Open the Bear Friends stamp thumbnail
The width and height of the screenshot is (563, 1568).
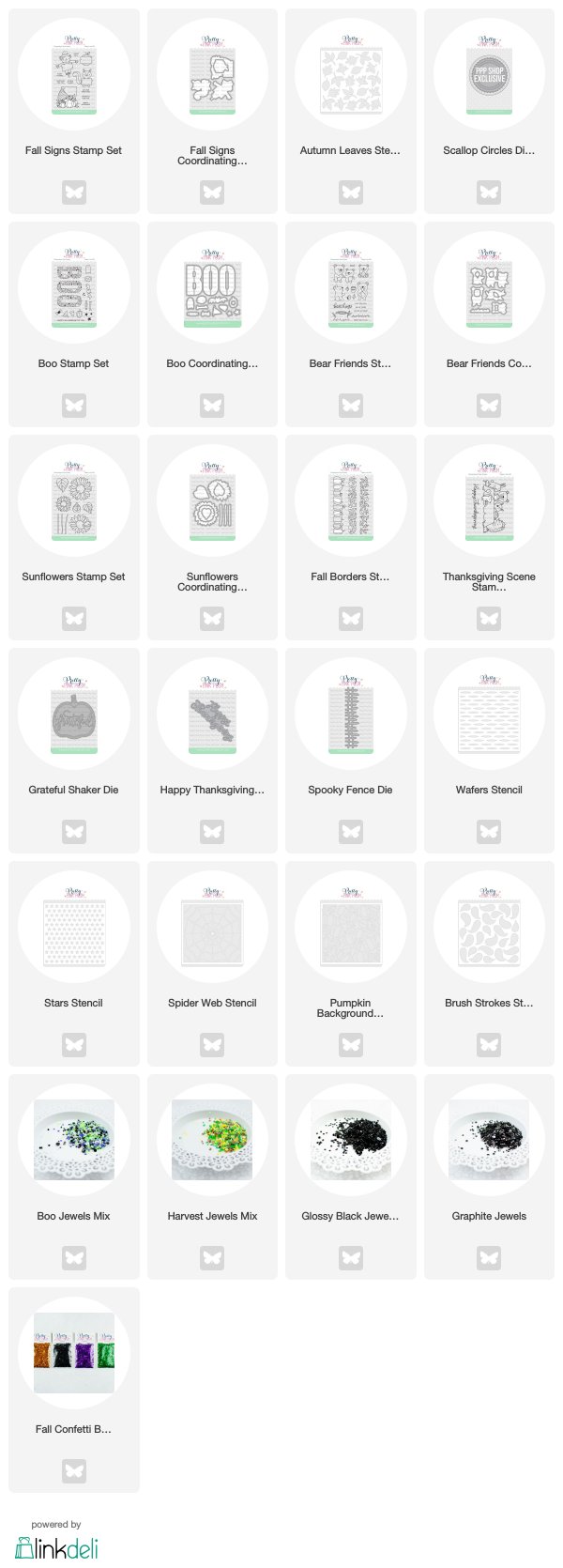point(351,287)
